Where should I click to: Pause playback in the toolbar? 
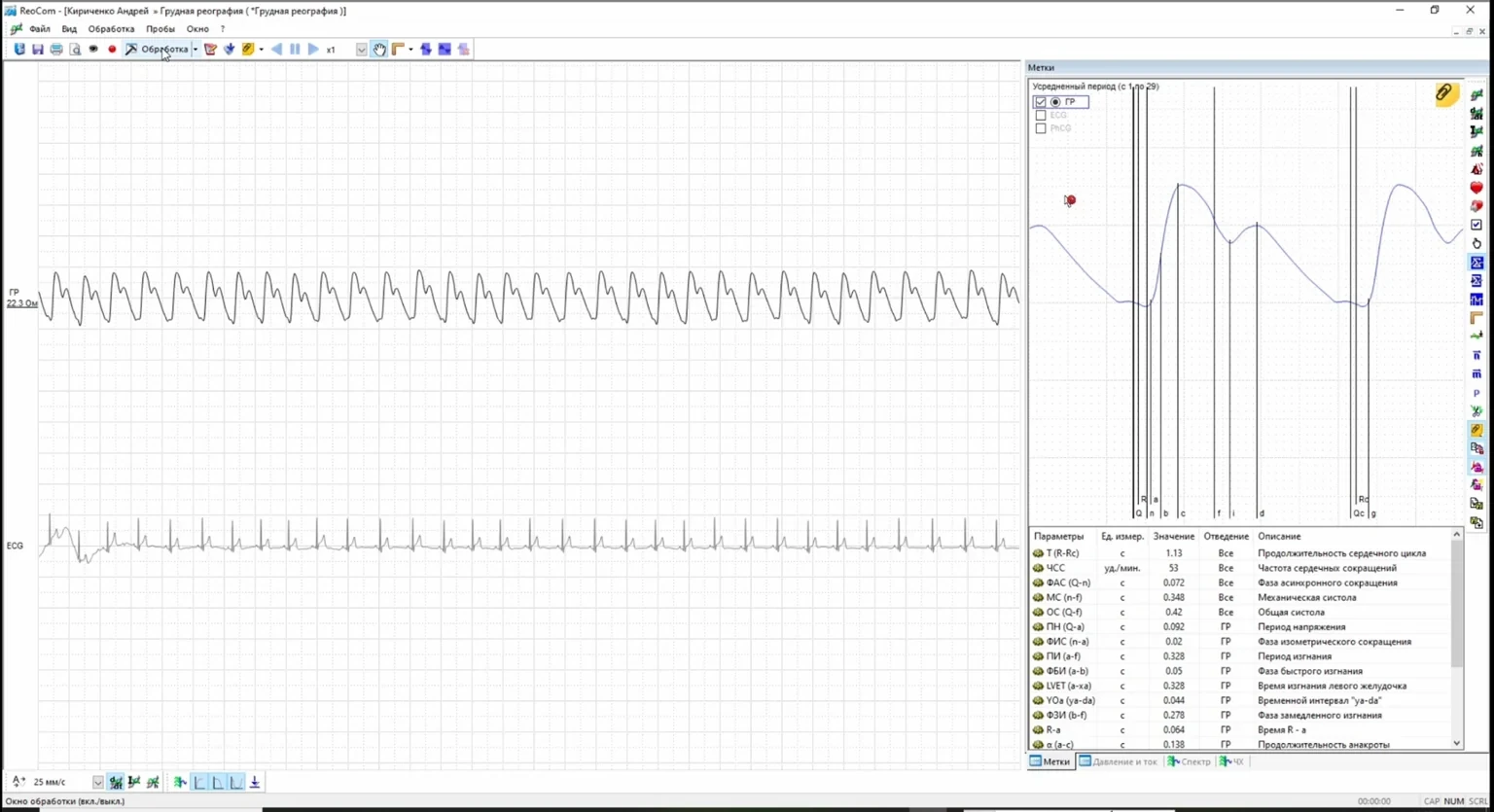coord(295,49)
